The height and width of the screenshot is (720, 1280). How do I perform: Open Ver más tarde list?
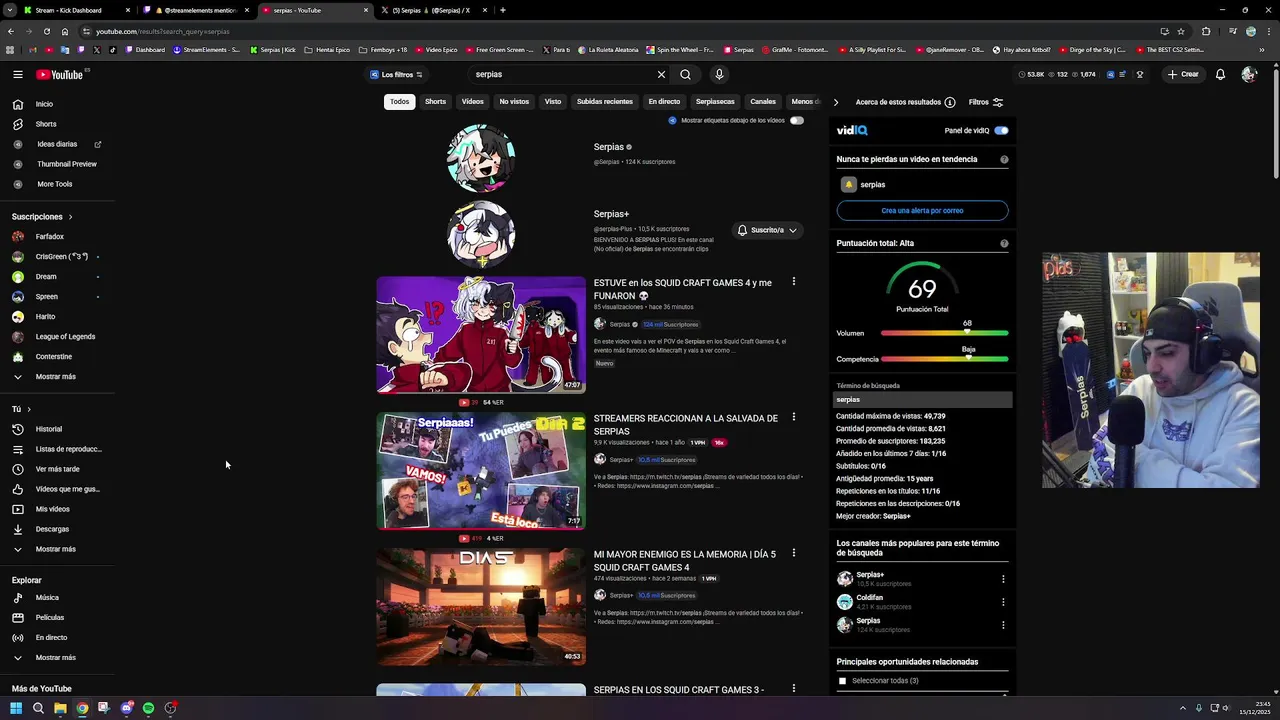coord(57,469)
